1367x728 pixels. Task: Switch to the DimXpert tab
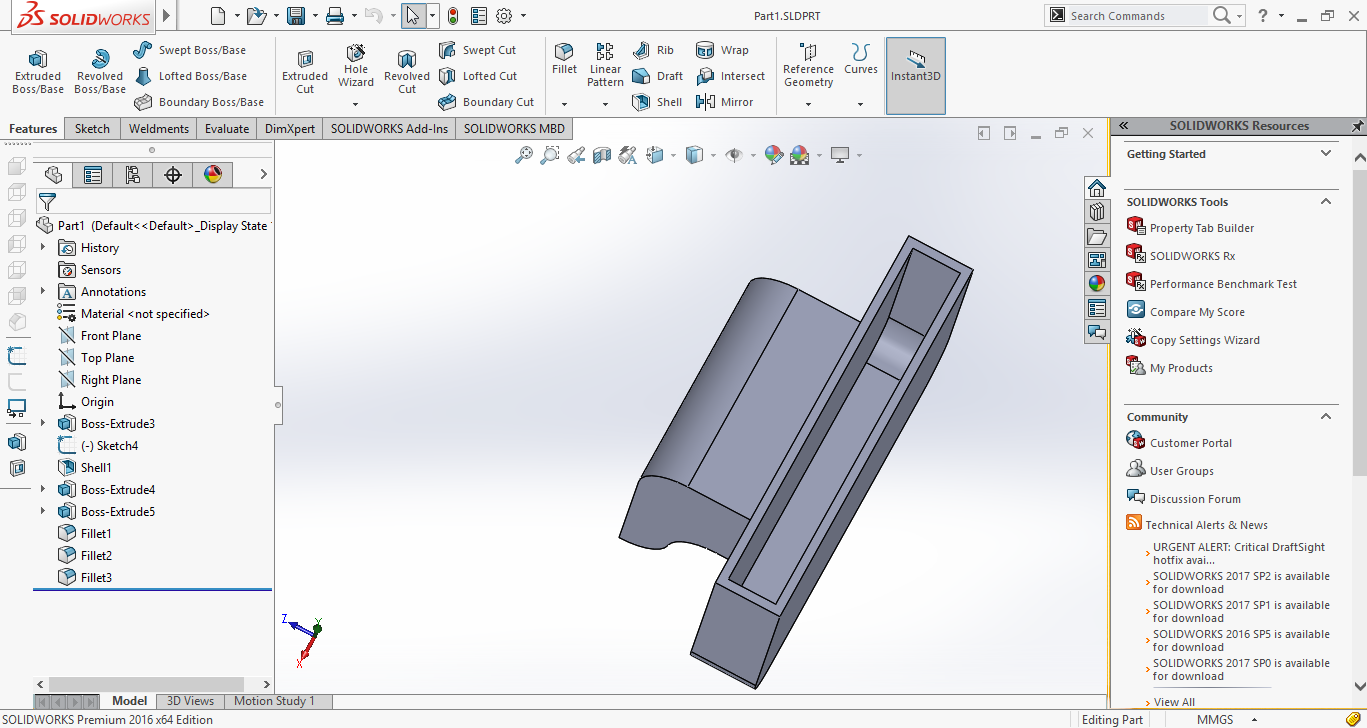point(290,129)
